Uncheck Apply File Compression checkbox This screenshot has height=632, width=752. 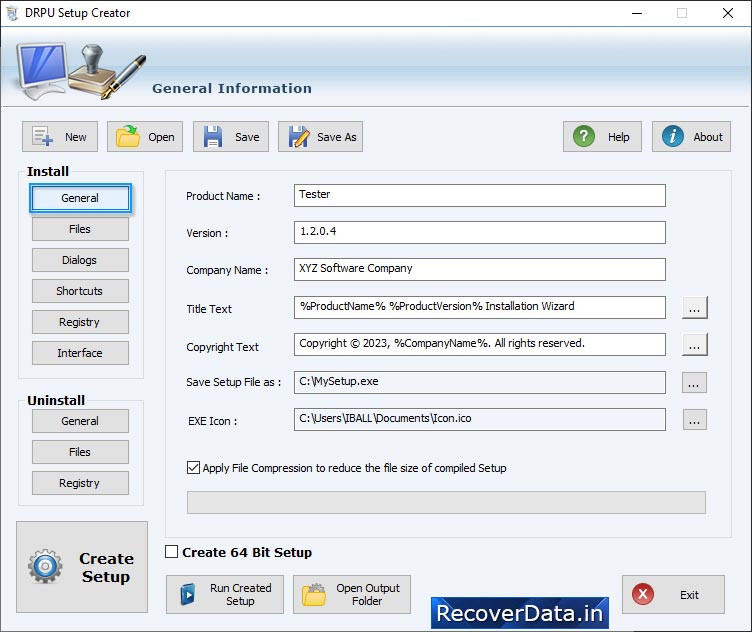(193, 468)
